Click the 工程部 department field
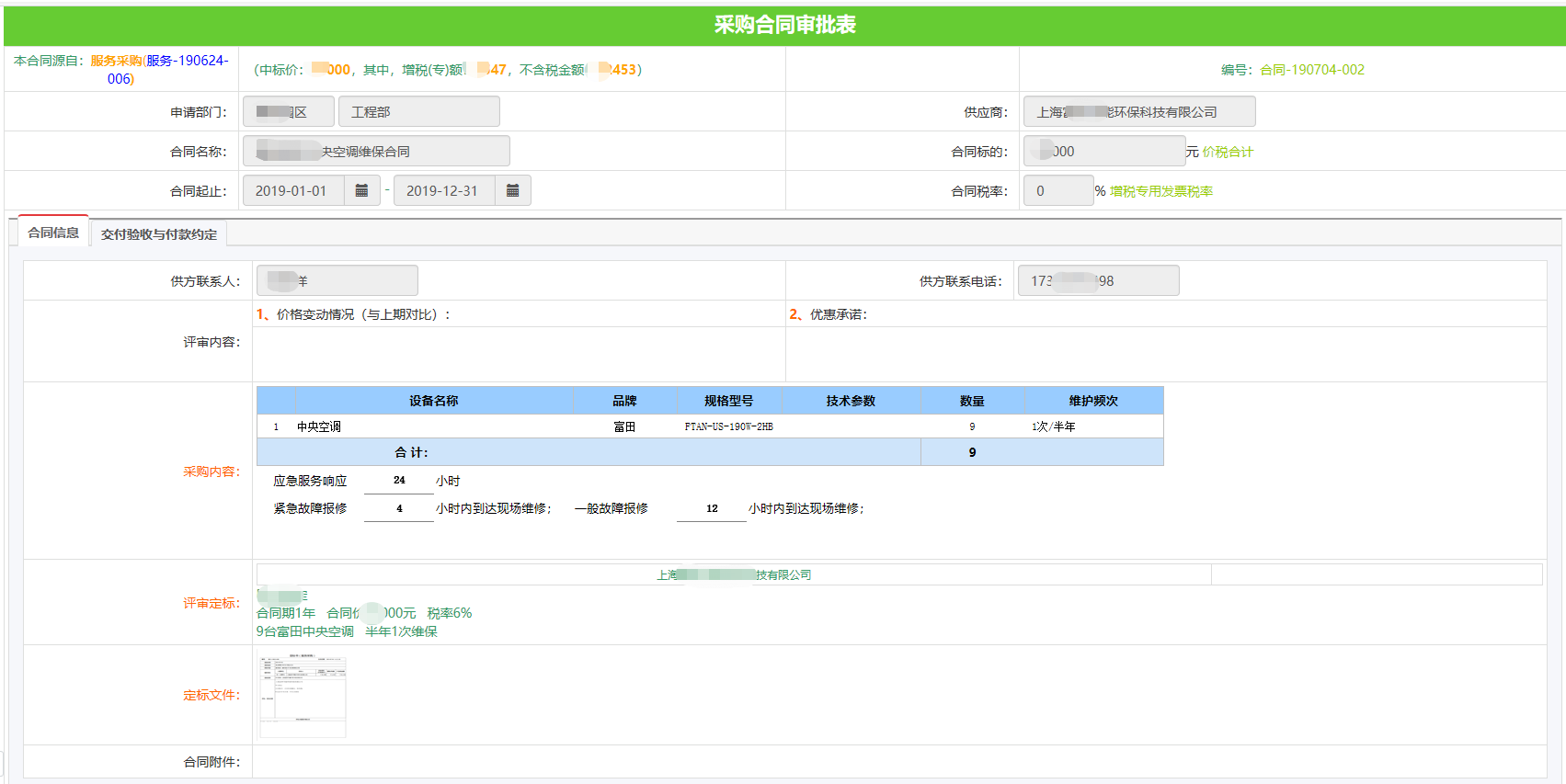 click(x=418, y=112)
